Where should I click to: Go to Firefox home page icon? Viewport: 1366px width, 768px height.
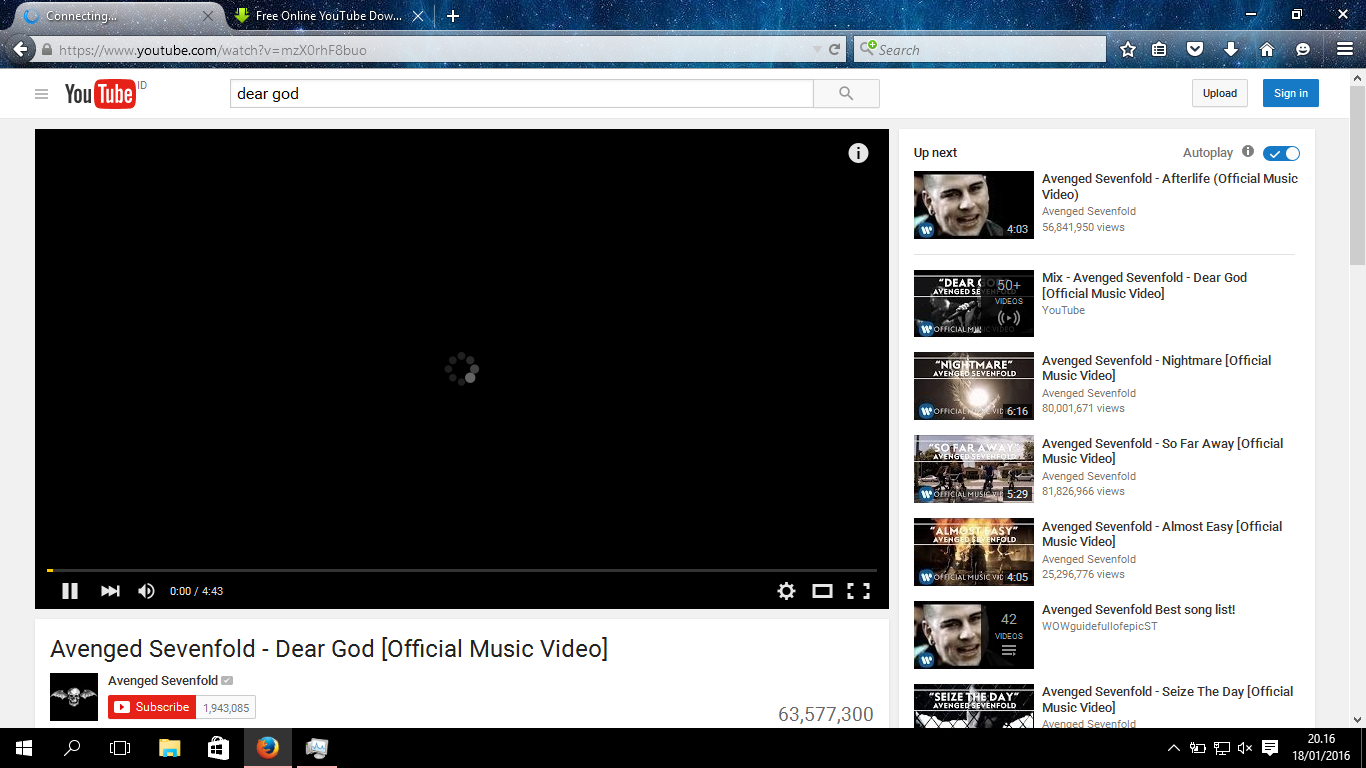[x=1266, y=50]
